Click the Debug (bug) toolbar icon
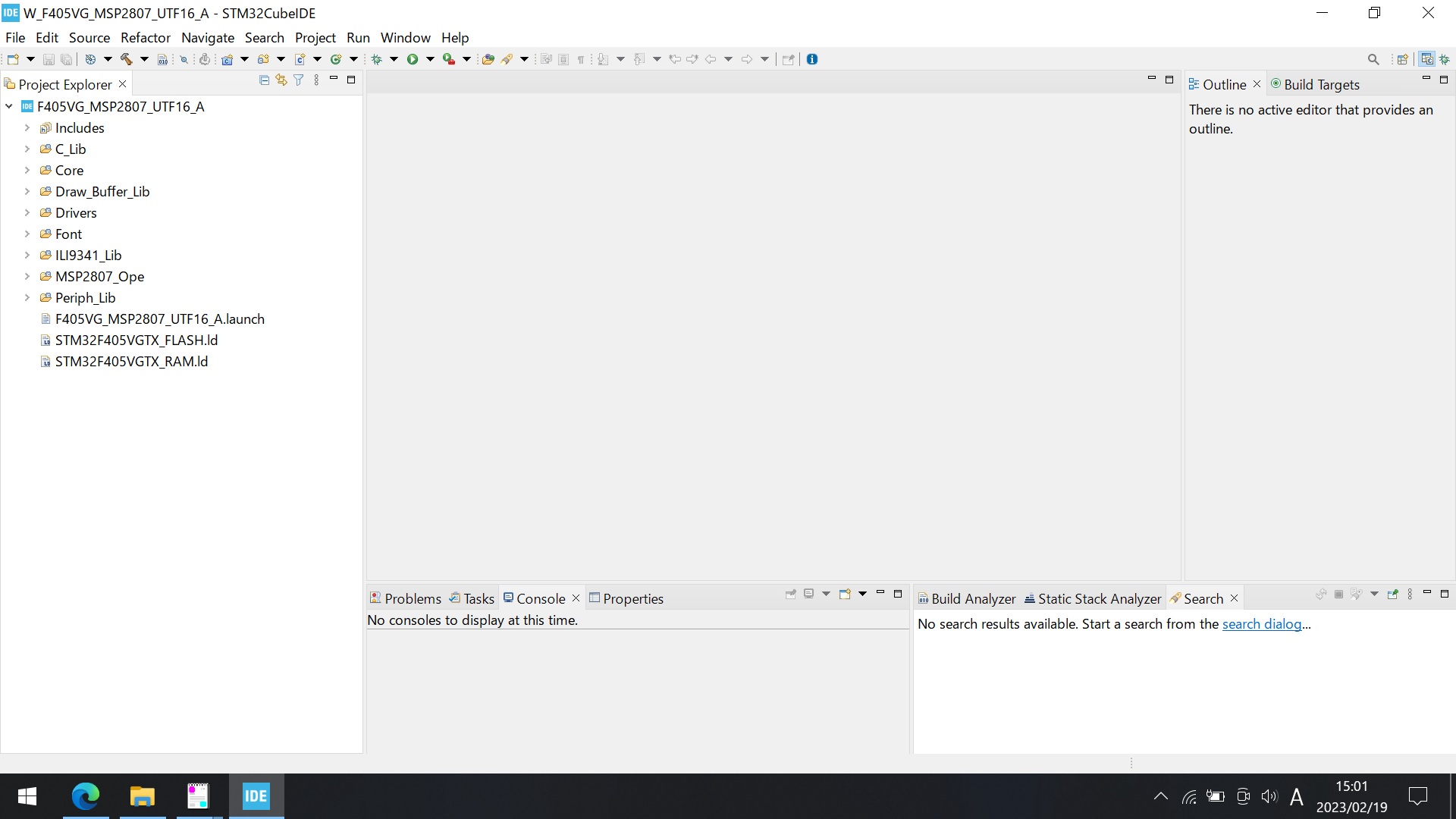This screenshot has width=1456, height=819. (x=376, y=59)
